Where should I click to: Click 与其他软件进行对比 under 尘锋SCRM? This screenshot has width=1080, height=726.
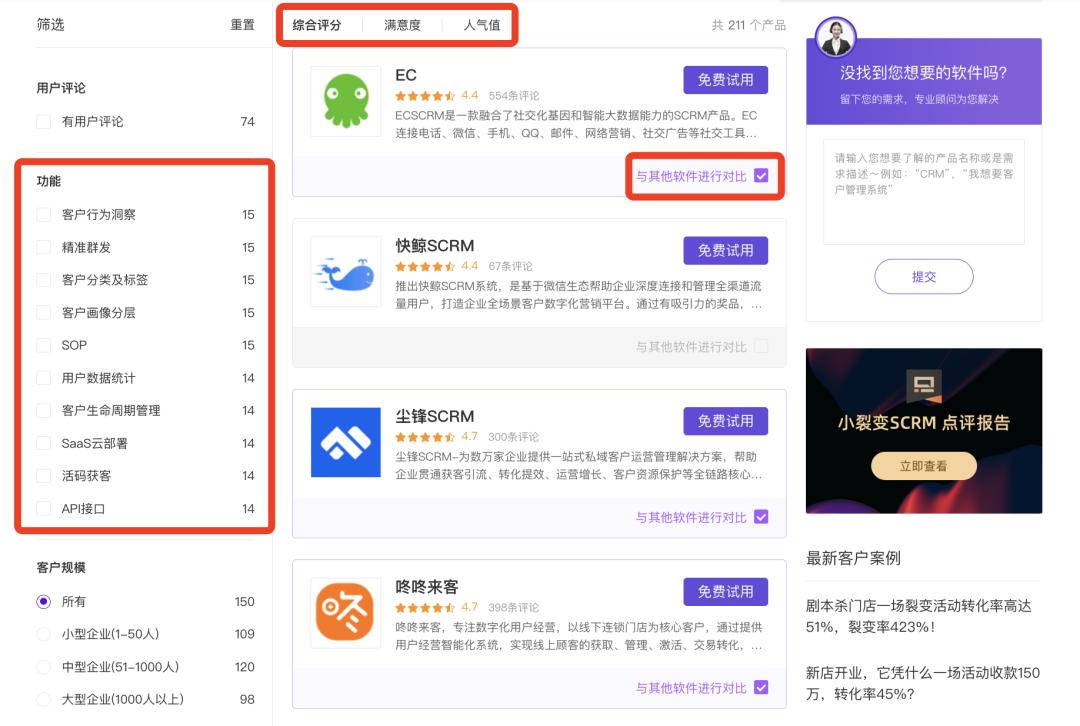point(691,517)
